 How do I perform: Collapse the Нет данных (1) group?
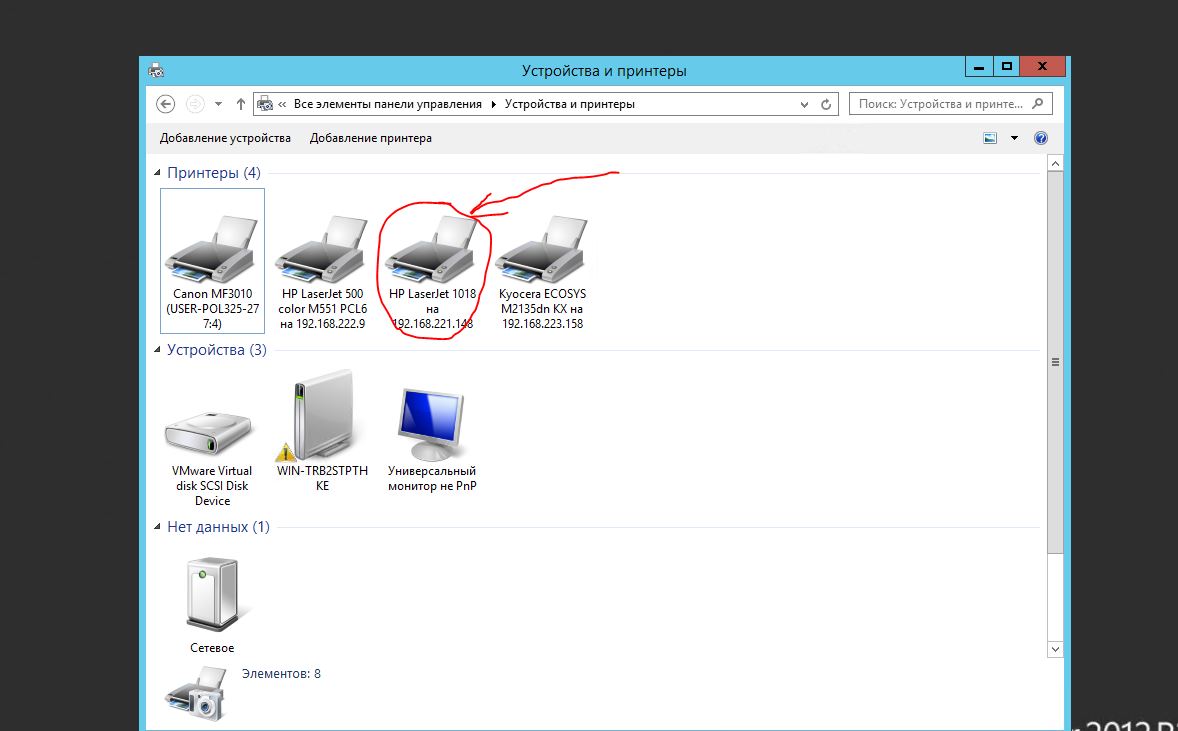(x=158, y=527)
